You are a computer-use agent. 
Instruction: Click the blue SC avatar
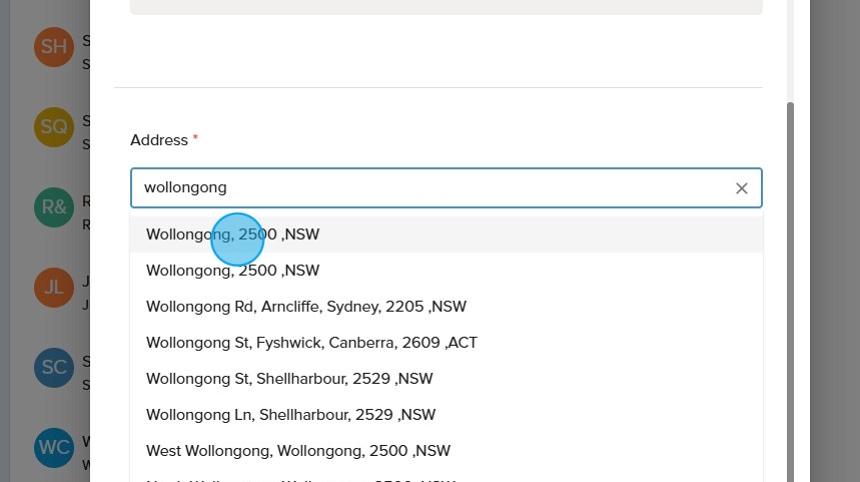pyautogui.click(x=54, y=367)
